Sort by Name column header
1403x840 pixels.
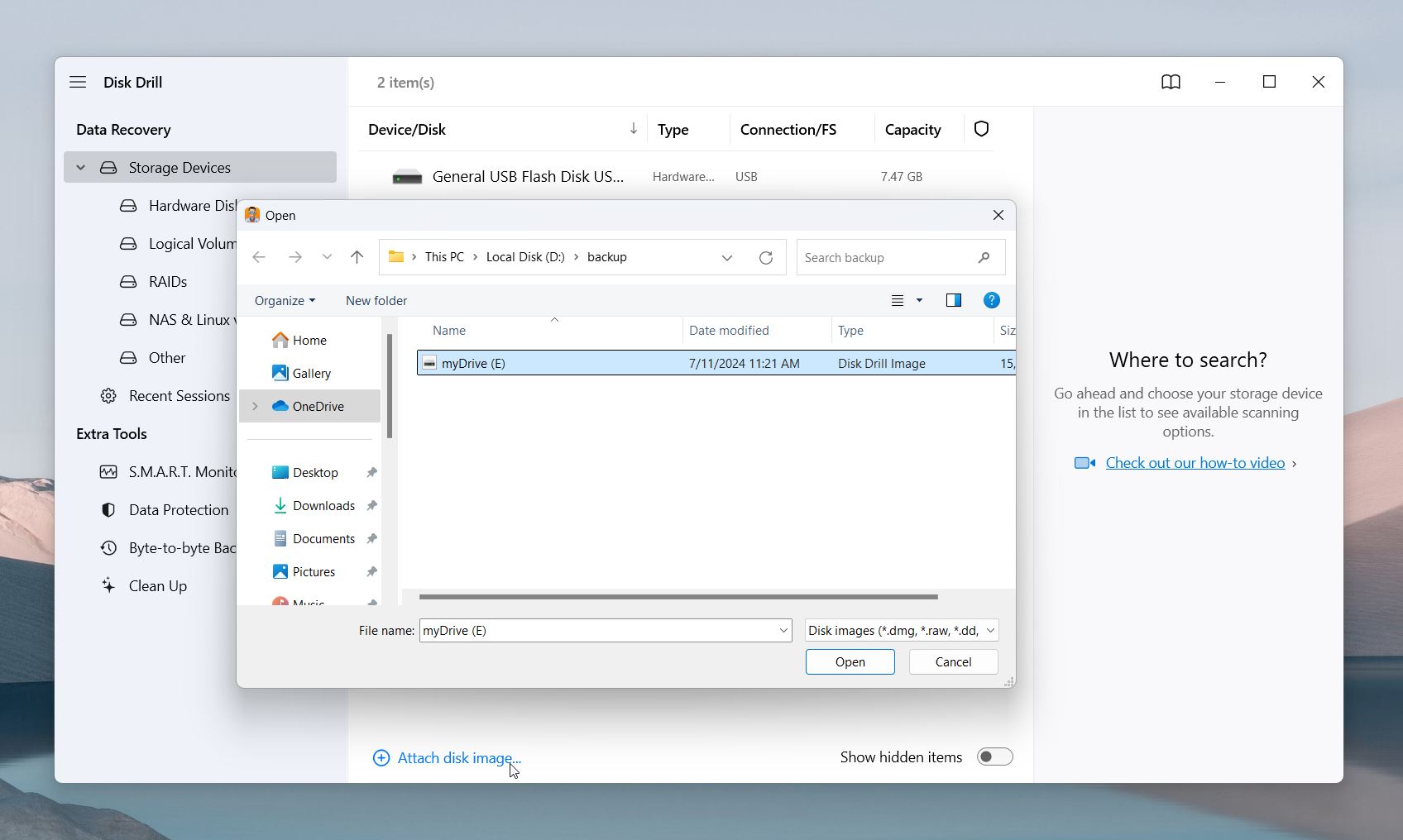pyautogui.click(x=449, y=330)
